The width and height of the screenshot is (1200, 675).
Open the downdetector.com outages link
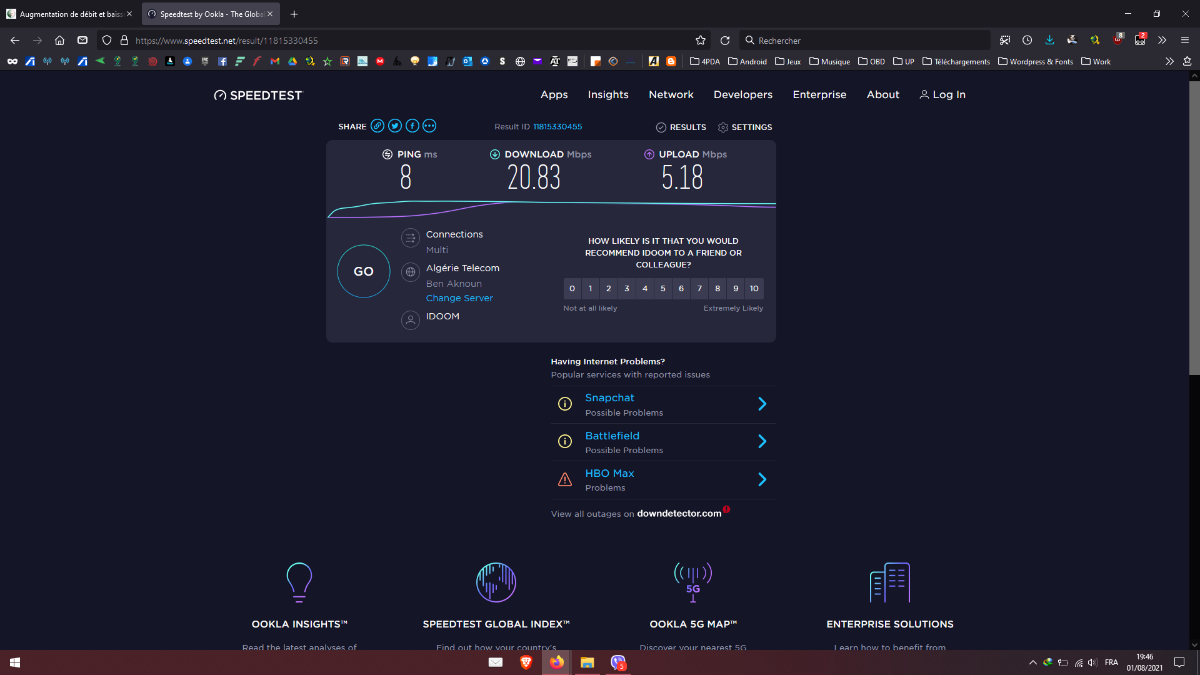click(679, 513)
